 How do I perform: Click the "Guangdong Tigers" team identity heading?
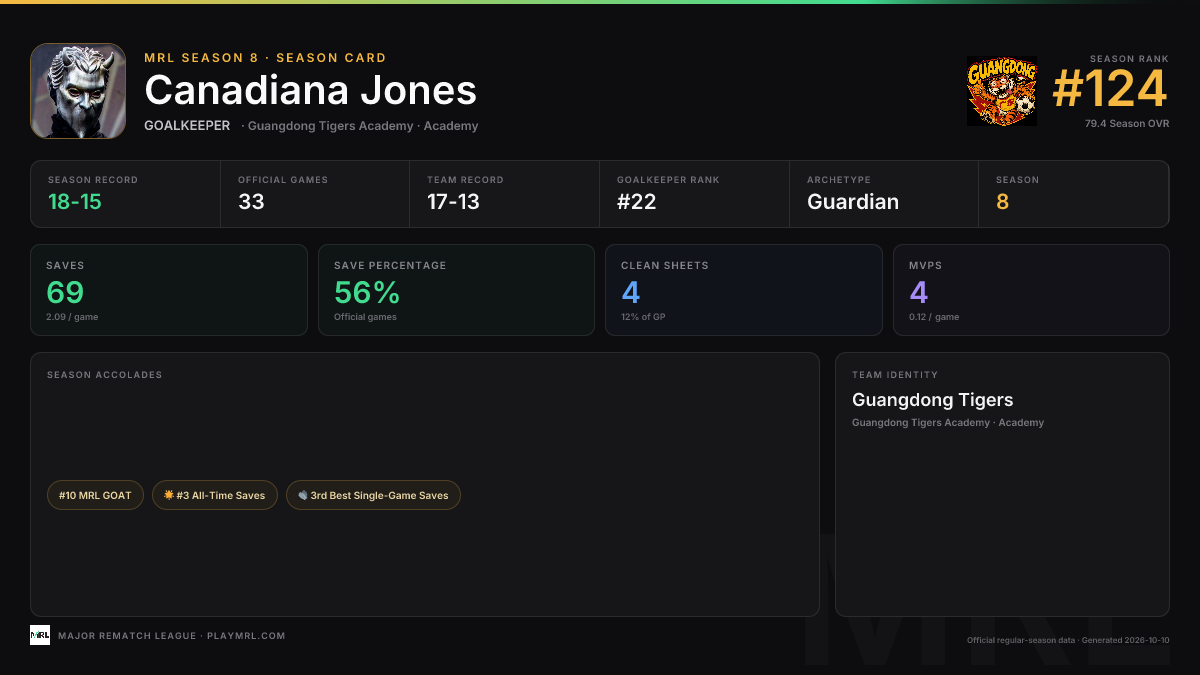click(933, 400)
